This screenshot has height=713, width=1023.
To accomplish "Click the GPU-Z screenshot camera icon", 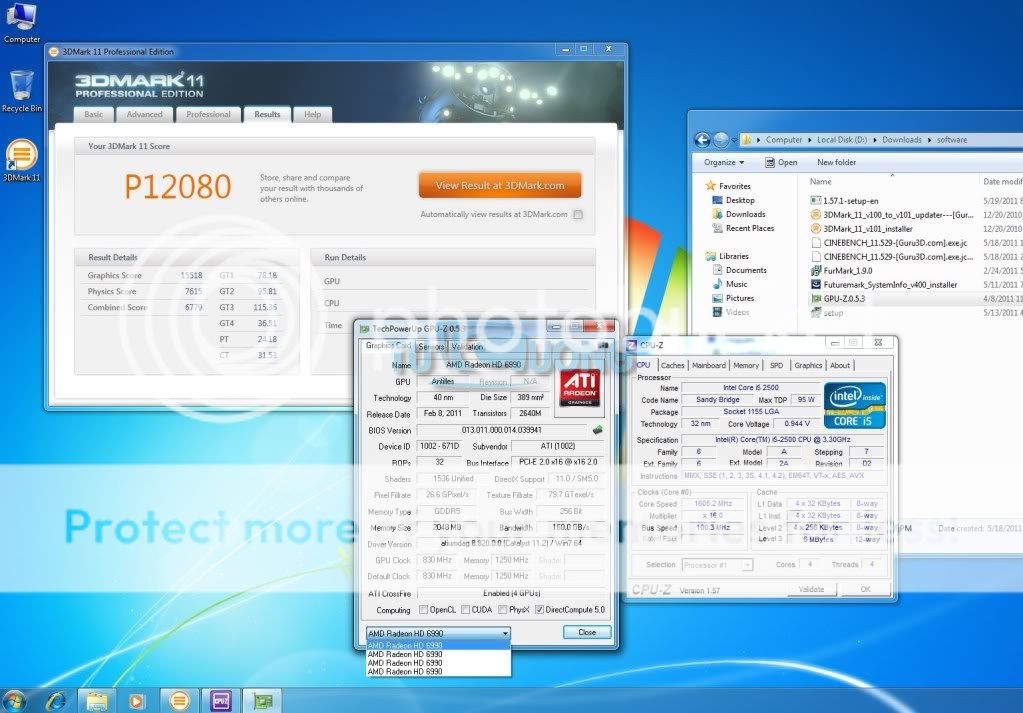I will click(x=603, y=346).
